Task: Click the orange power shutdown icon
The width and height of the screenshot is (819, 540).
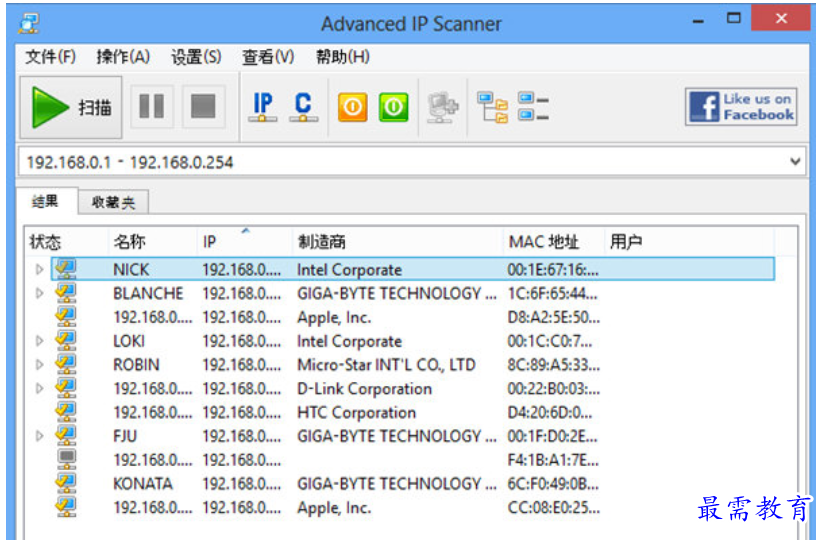Action: (x=353, y=107)
